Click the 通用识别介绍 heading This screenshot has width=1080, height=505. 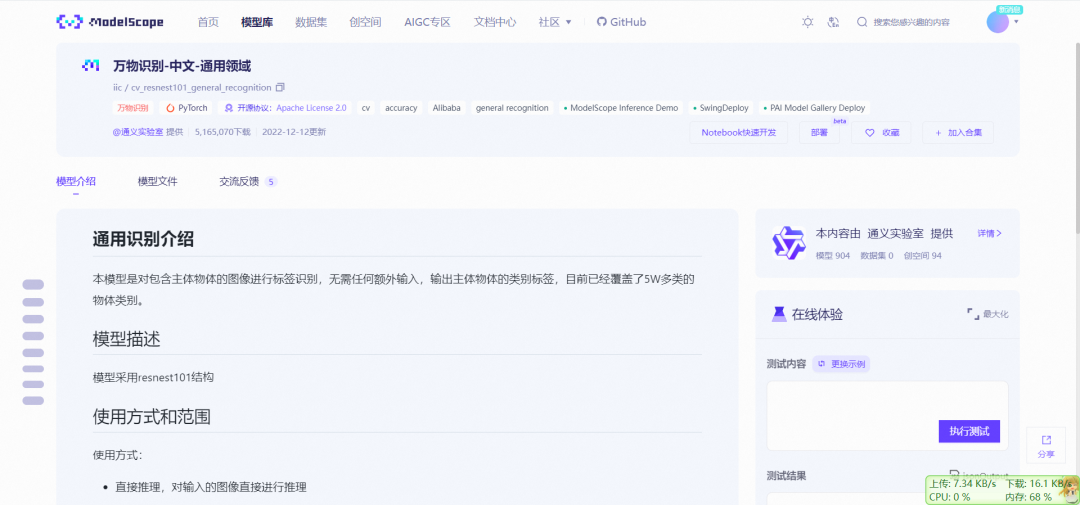143,239
